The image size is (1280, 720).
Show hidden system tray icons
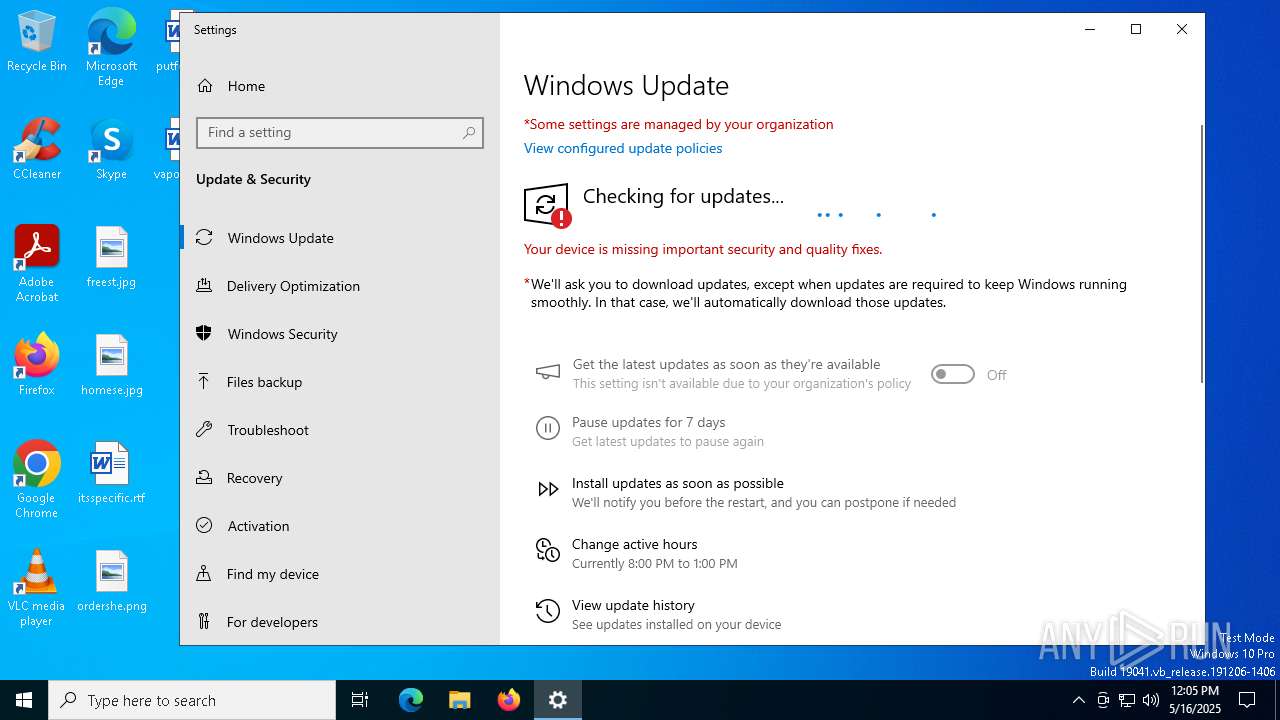[x=1078, y=700]
